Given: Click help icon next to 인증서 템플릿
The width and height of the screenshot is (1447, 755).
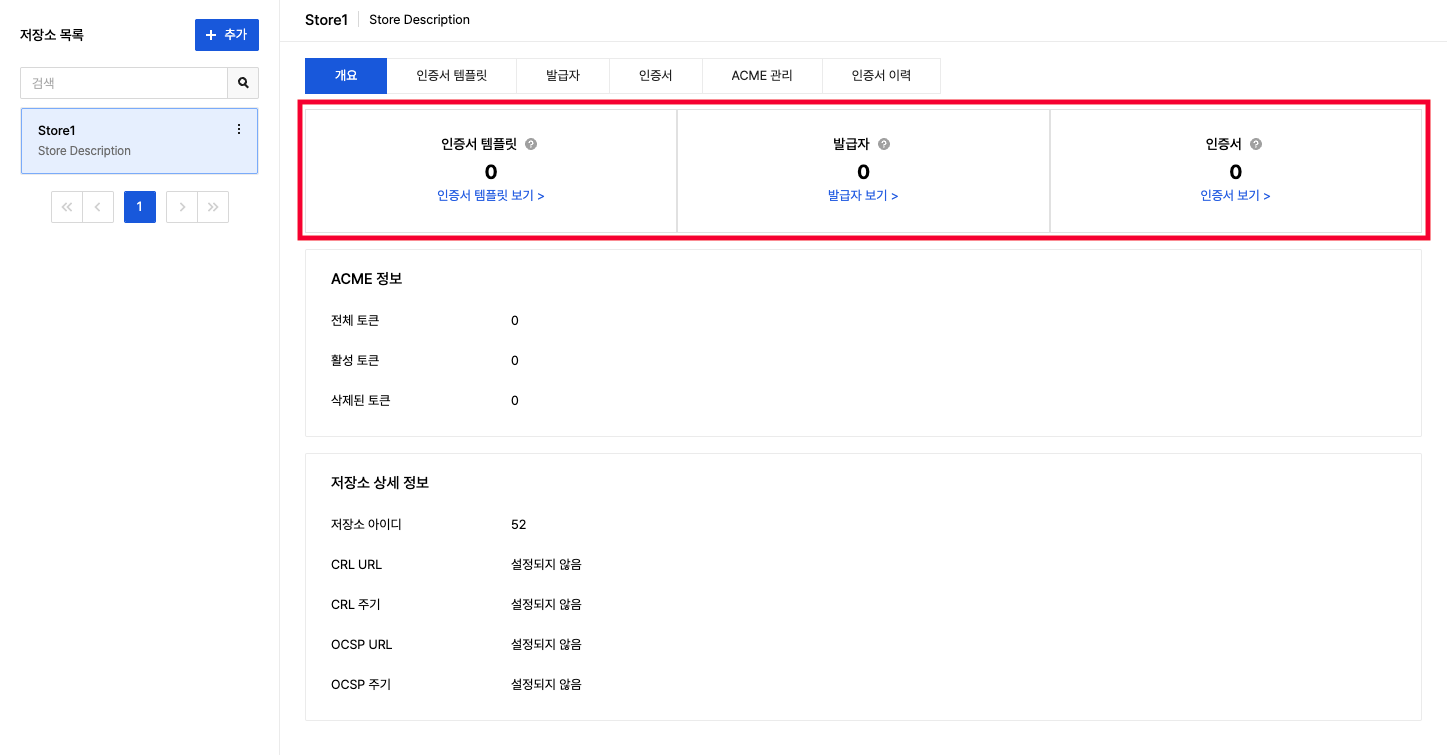Looking at the screenshot, I should (x=531, y=144).
